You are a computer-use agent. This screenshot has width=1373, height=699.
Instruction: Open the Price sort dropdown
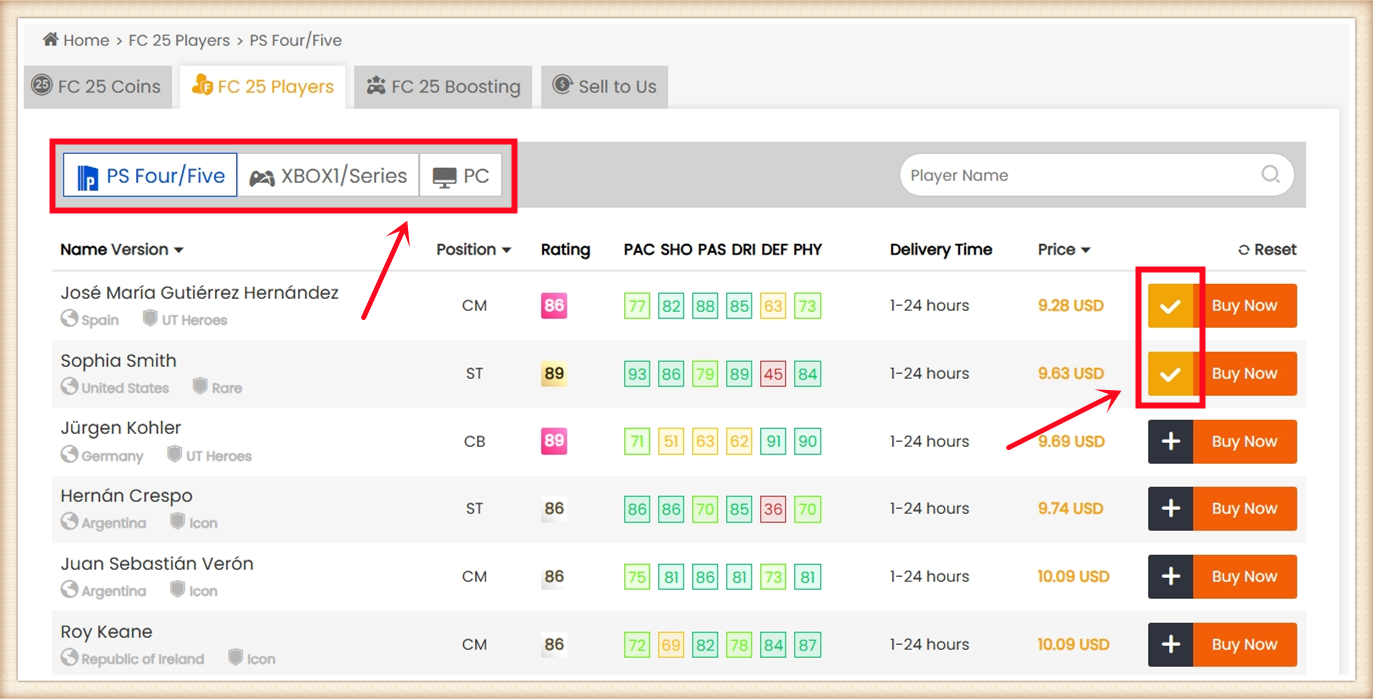1064,250
